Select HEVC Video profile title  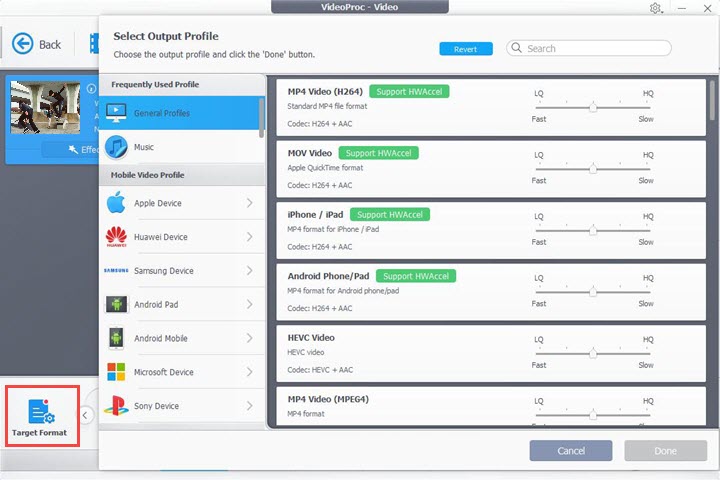click(311, 338)
